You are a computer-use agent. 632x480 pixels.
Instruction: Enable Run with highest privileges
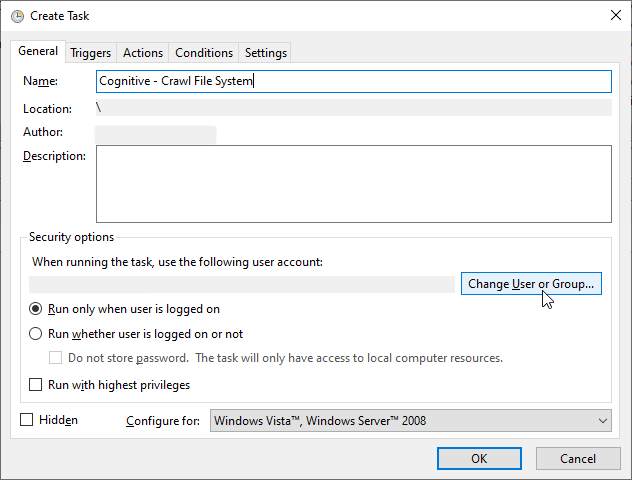(36, 385)
